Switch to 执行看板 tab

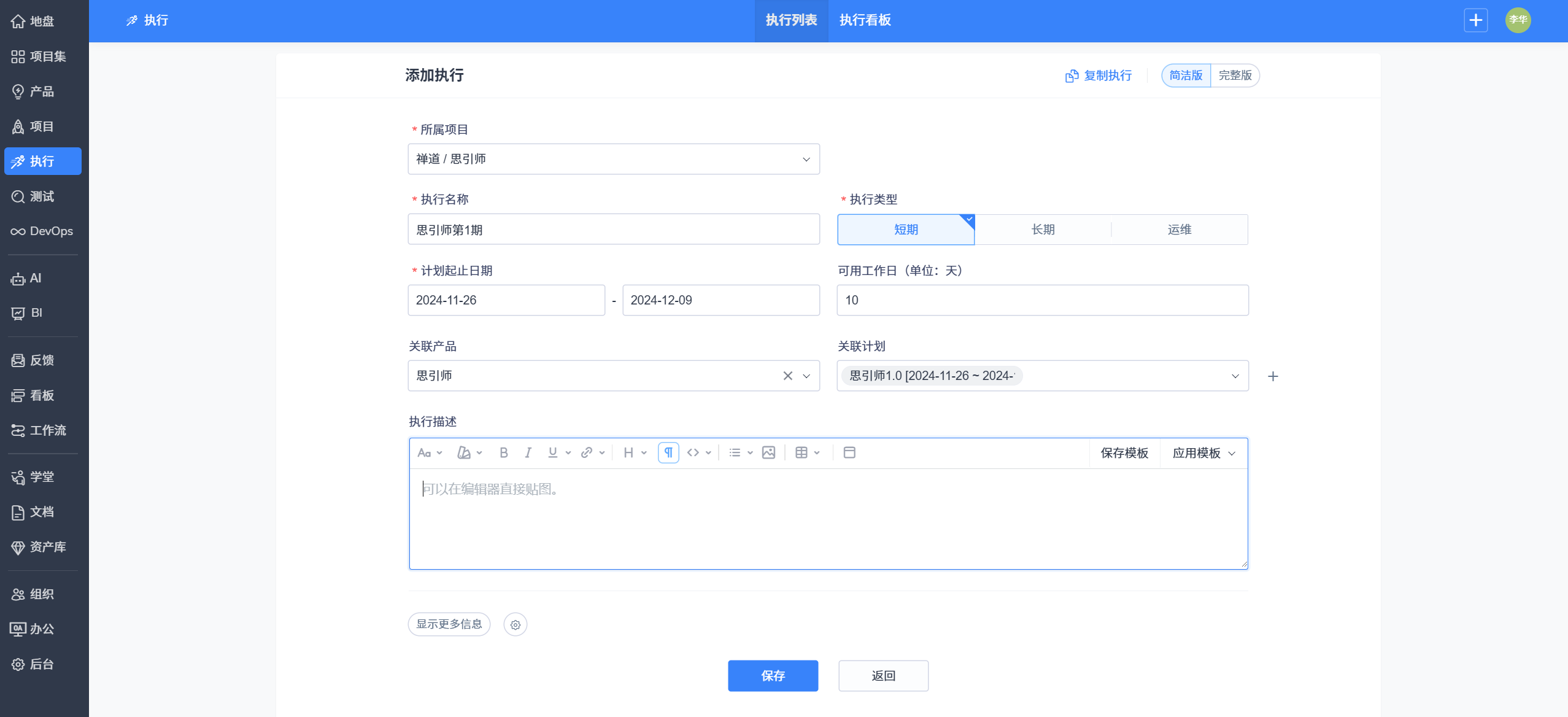point(865,20)
